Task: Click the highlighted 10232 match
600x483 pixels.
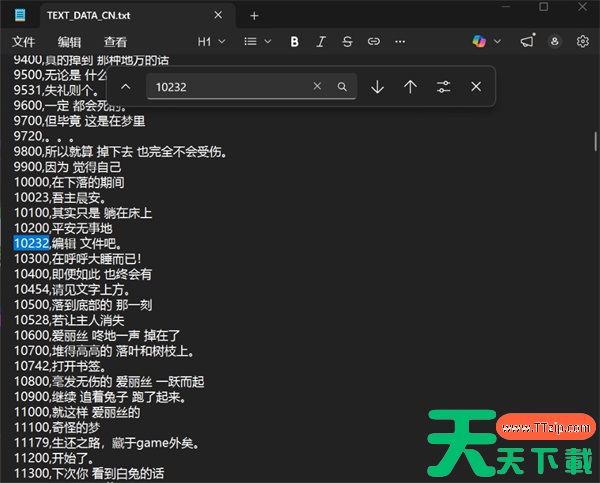Action: (x=31, y=243)
